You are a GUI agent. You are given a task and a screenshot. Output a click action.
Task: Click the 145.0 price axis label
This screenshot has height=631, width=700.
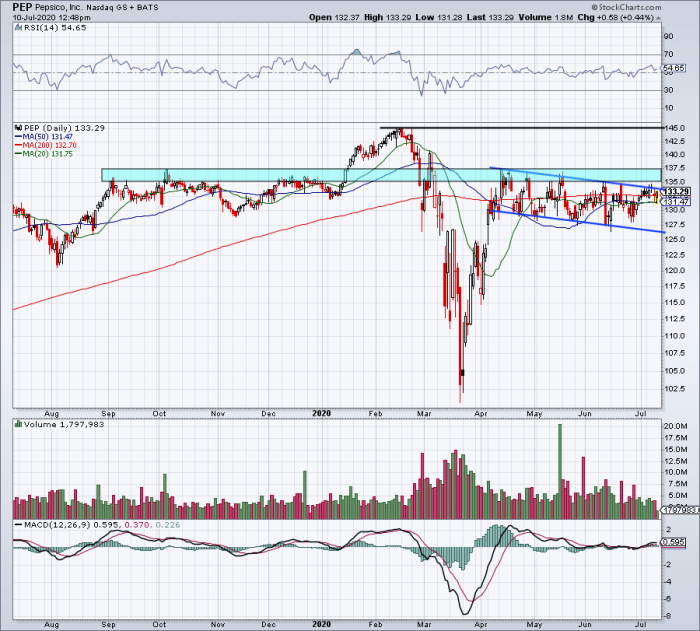point(675,128)
